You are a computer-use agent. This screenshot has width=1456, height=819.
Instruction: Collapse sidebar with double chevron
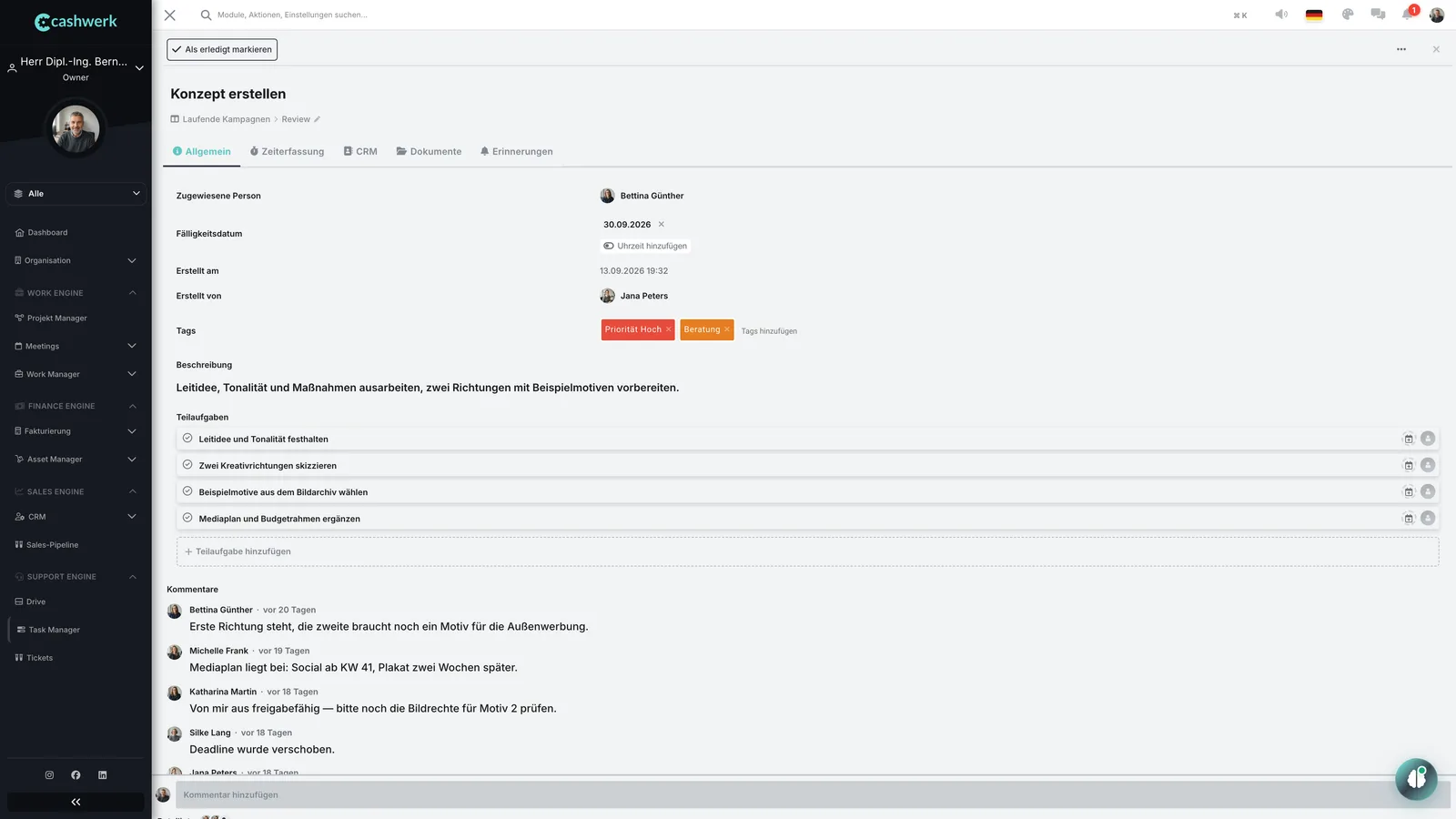coord(76,802)
